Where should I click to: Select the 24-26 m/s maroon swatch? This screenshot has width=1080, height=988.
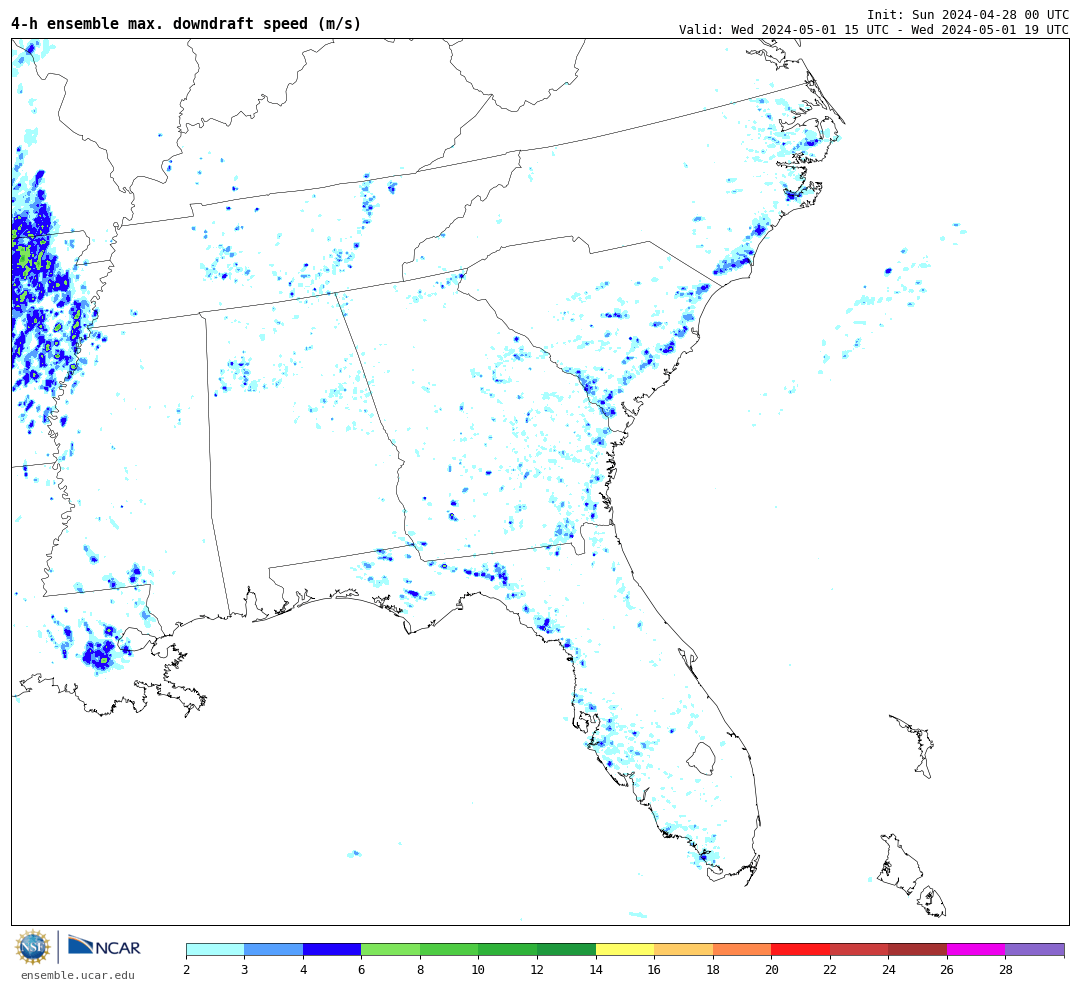(917, 949)
